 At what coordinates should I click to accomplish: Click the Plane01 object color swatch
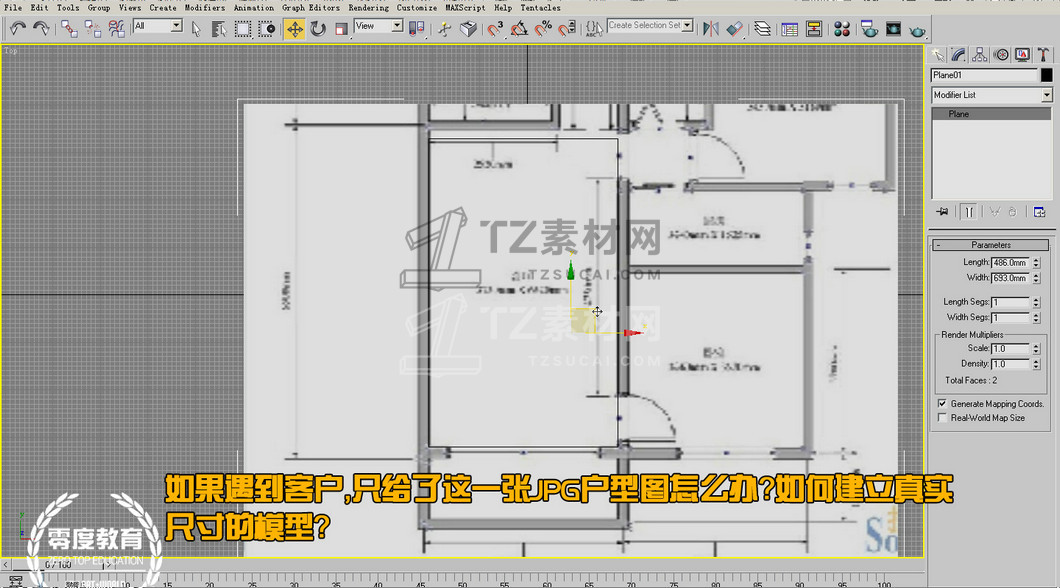[x=1046, y=75]
